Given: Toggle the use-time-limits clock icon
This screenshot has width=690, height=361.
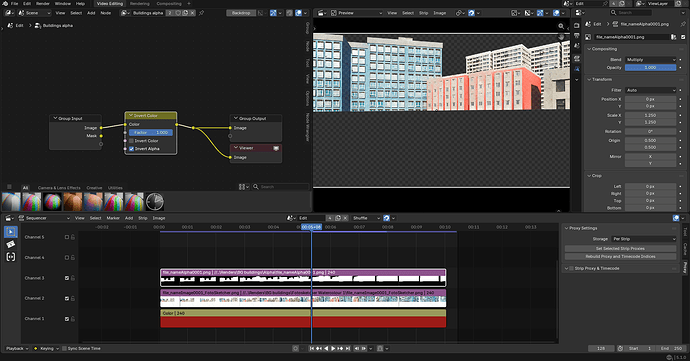Looking at the screenshot, I should 620,348.
